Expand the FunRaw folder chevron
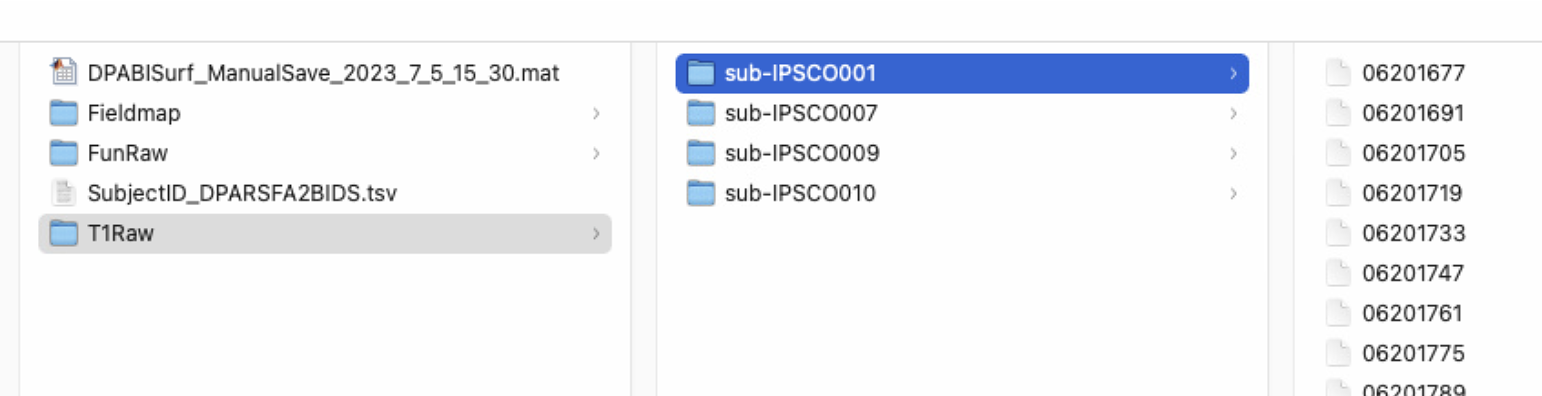Image resolution: width=1542 pixels, height=396 pixels. click(596, 153)
